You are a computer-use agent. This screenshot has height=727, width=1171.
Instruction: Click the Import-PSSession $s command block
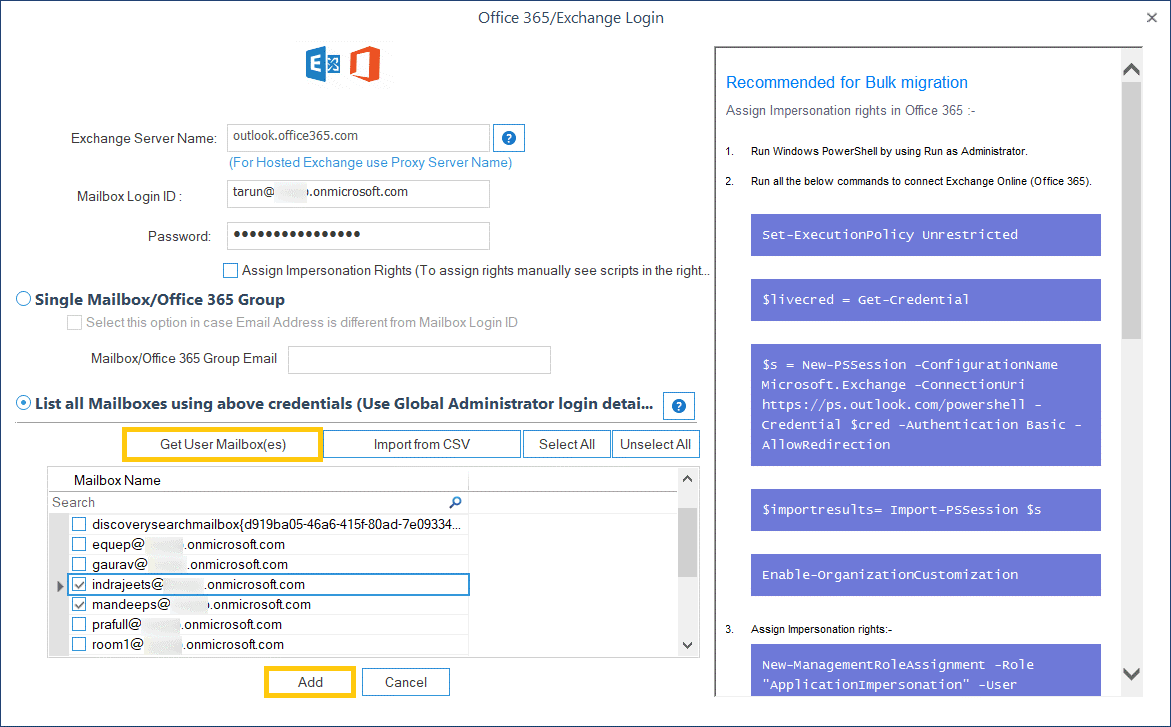tap(925, 510)
